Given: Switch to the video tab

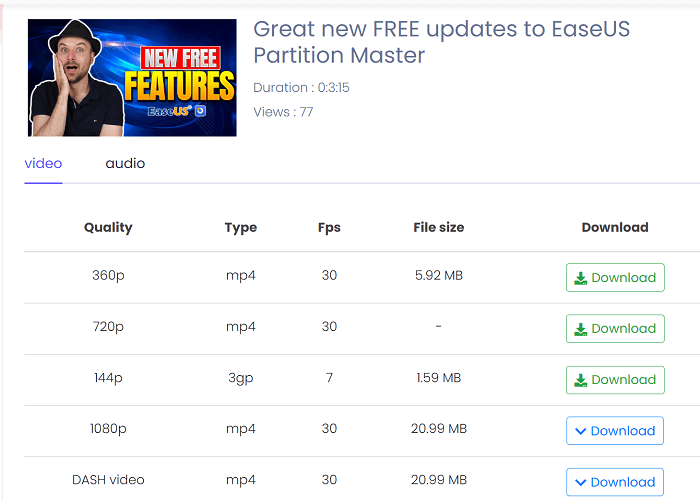Looking at the screenshot, I should [x=43, y=163].
